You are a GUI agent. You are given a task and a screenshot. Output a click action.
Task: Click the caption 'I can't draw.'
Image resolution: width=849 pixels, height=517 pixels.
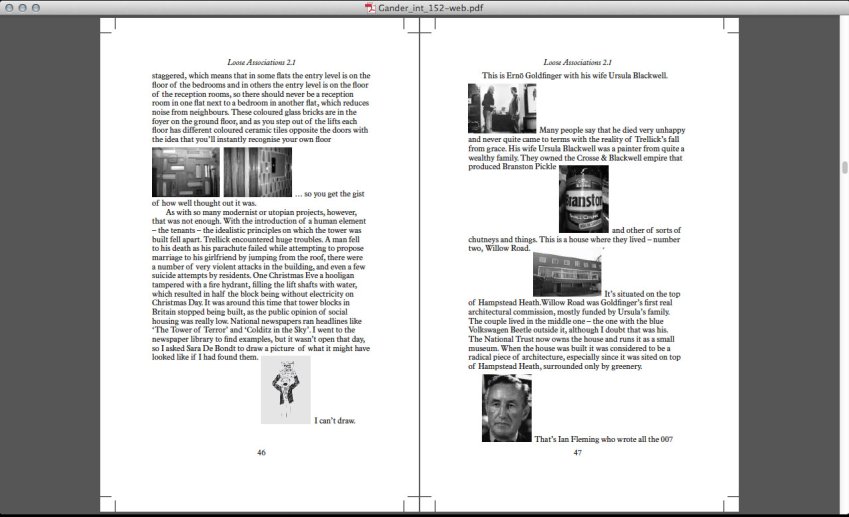(x=335, y=421)
